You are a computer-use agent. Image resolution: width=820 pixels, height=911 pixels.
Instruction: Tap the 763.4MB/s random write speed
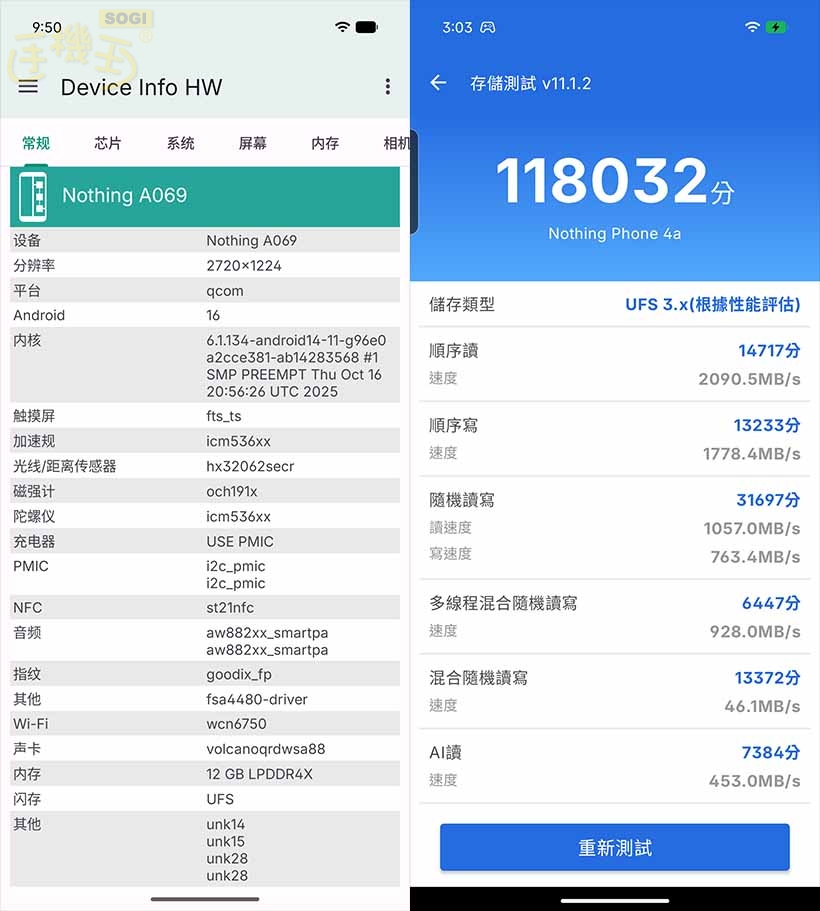point(755,557)
